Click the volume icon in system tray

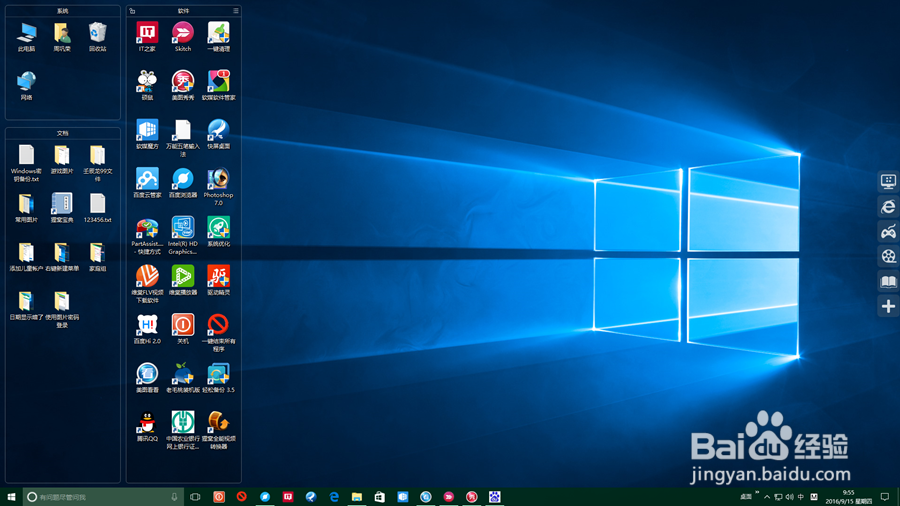tap(789, 497)
